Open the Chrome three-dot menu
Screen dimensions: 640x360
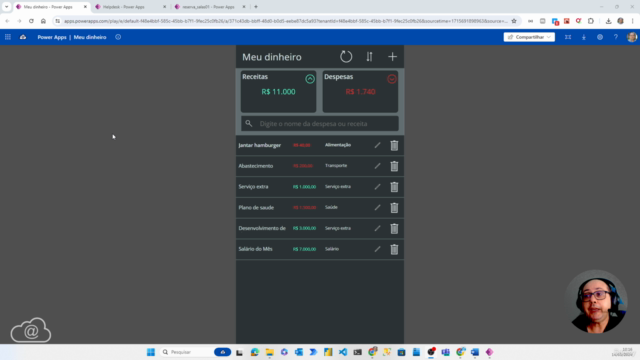pyautogui.click(x=632, y=21)
